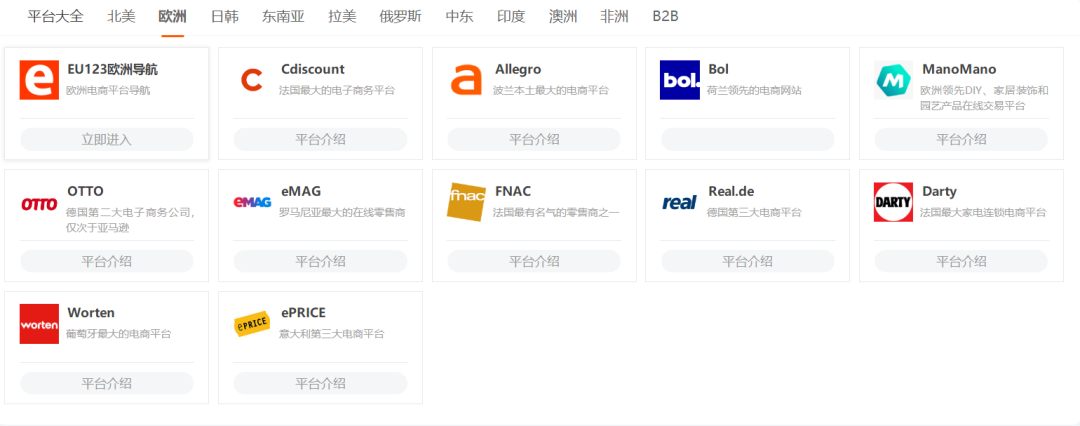This screenshot has width=1080, height=426.
Task: Click the EU123 orange e logo
Action: coord(39,80)
